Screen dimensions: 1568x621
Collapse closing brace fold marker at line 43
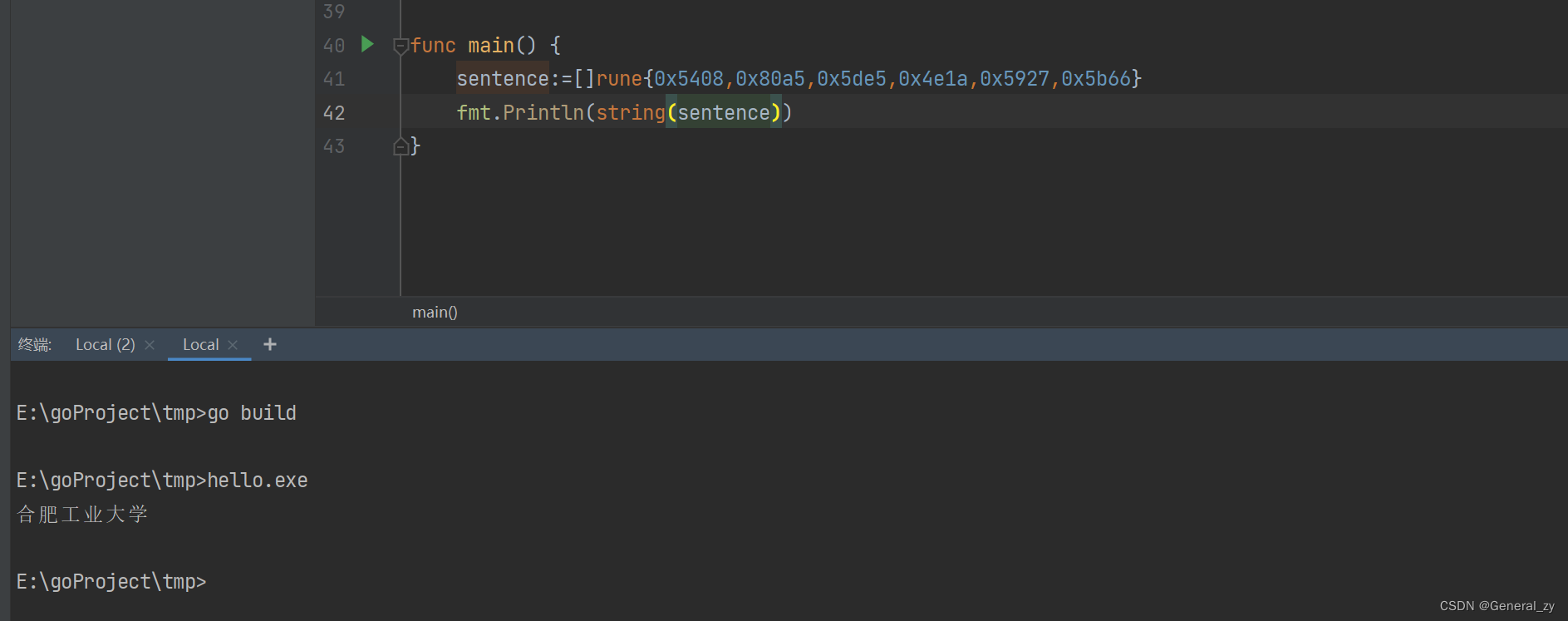tap(401, 146)
